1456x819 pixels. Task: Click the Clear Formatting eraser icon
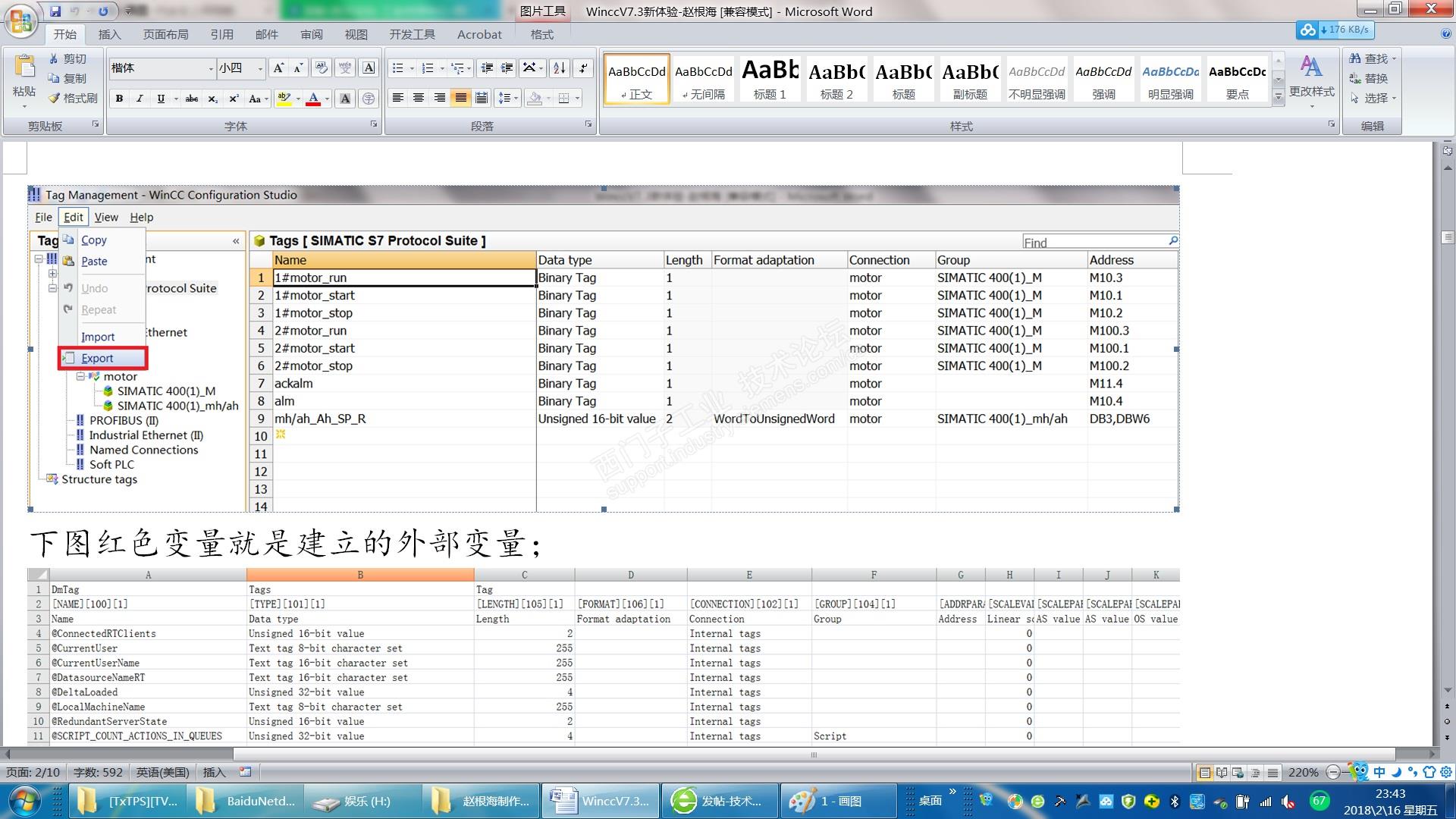(322, 68)
